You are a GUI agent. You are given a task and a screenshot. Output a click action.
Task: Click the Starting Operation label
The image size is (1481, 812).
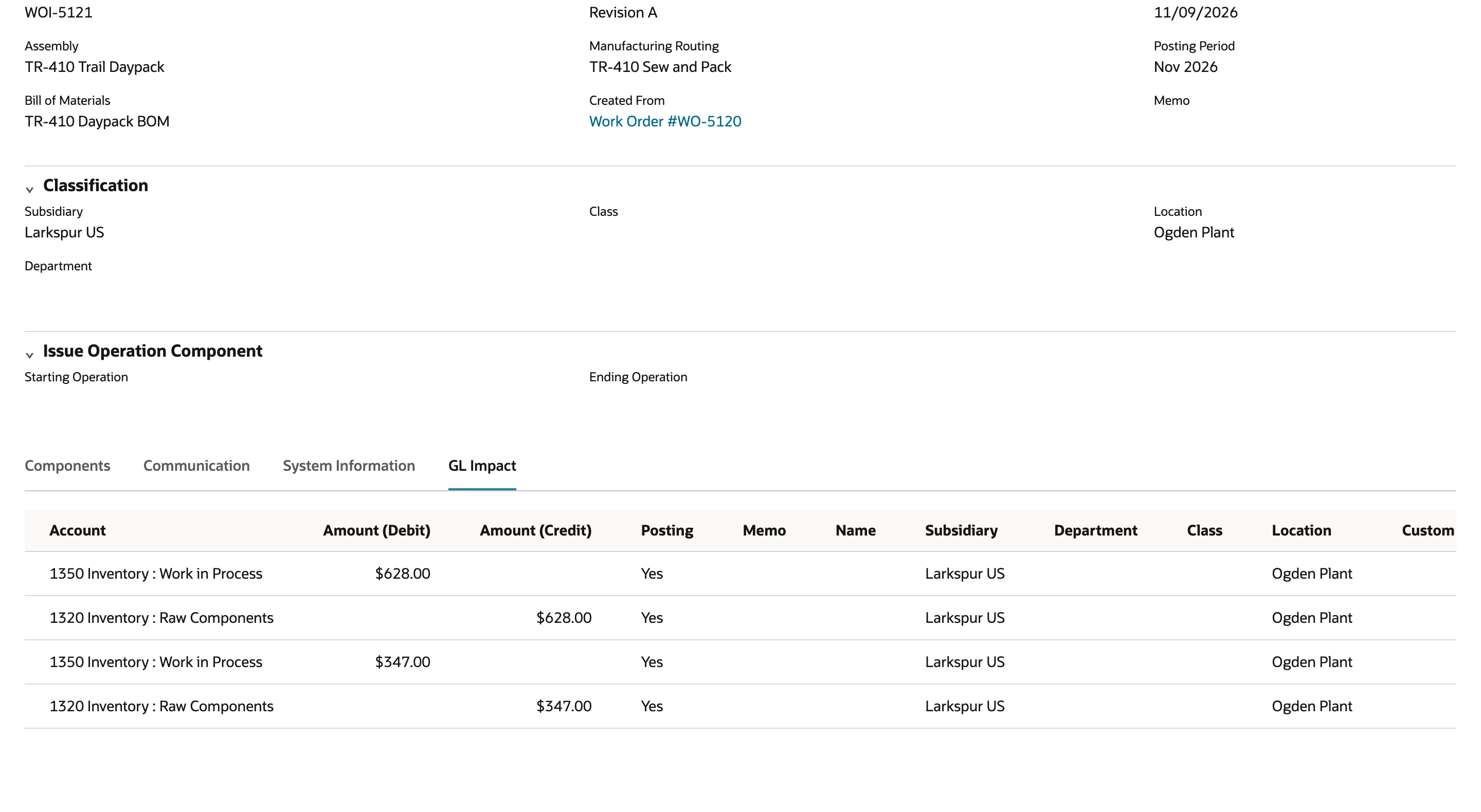[x=77, y=377]
